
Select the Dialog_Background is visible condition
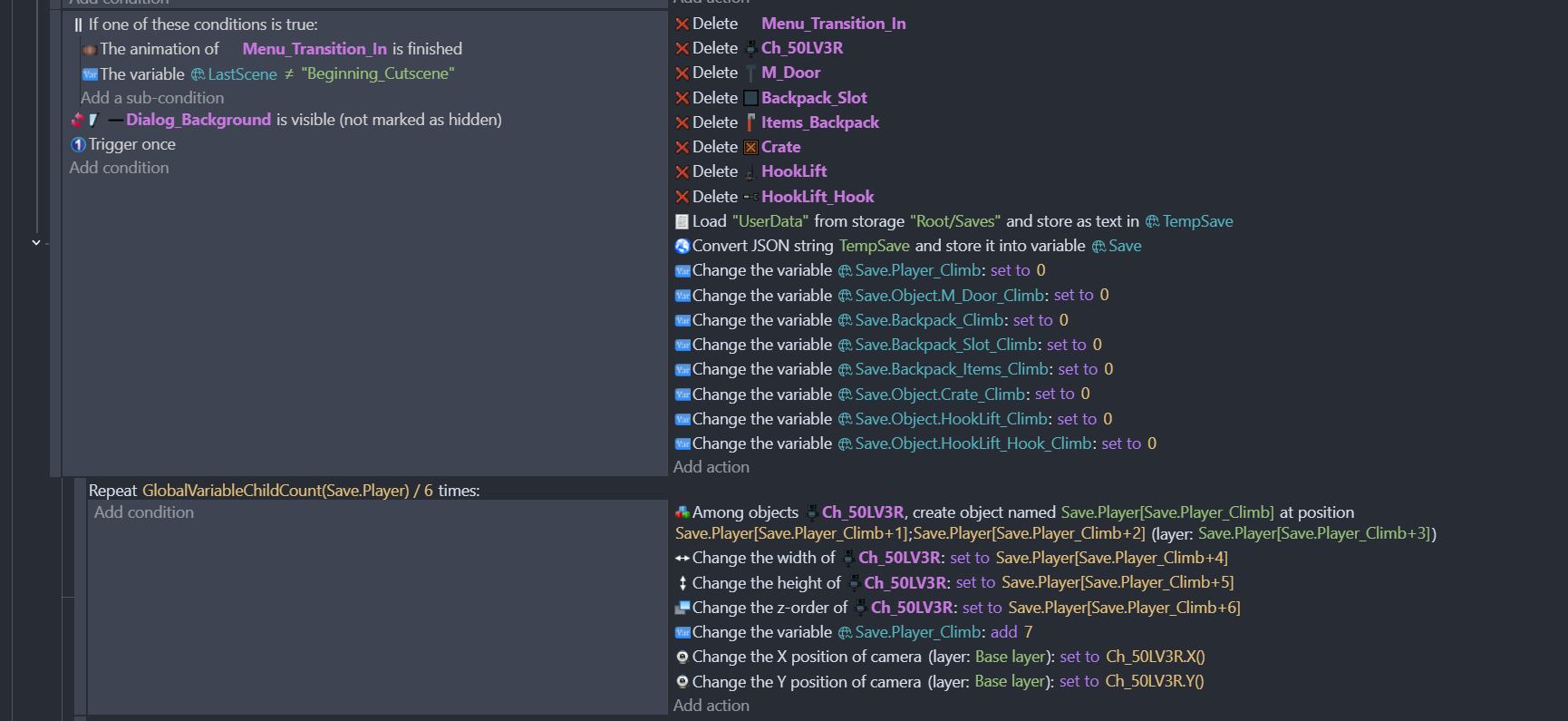point(313,120)
